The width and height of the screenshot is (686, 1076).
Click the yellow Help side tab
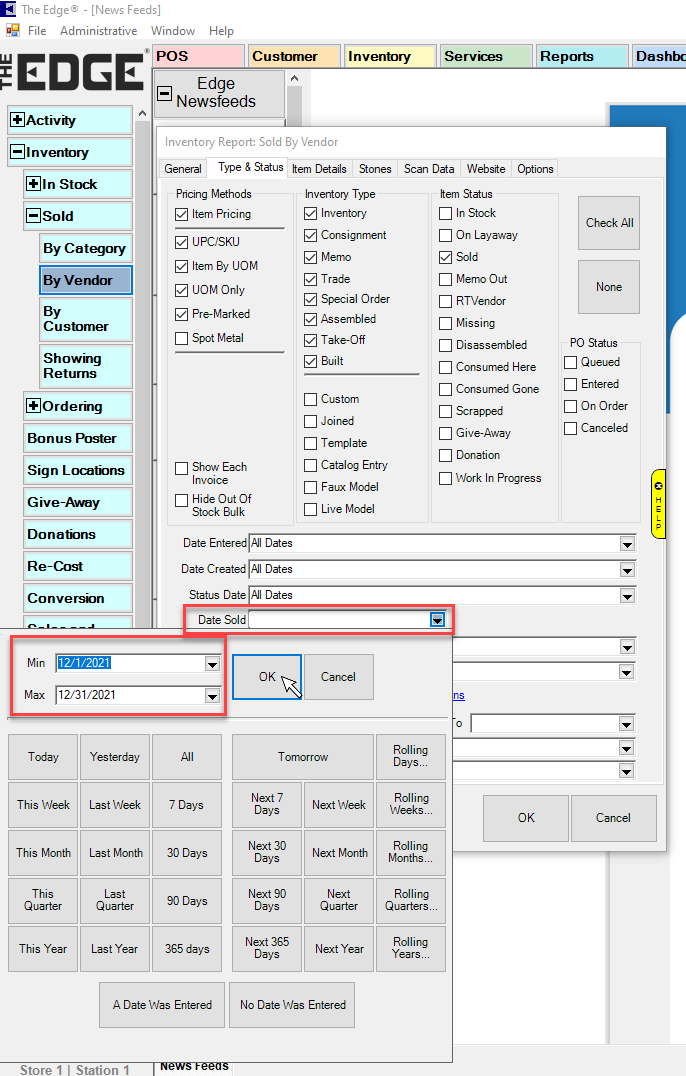click(658, 503)
